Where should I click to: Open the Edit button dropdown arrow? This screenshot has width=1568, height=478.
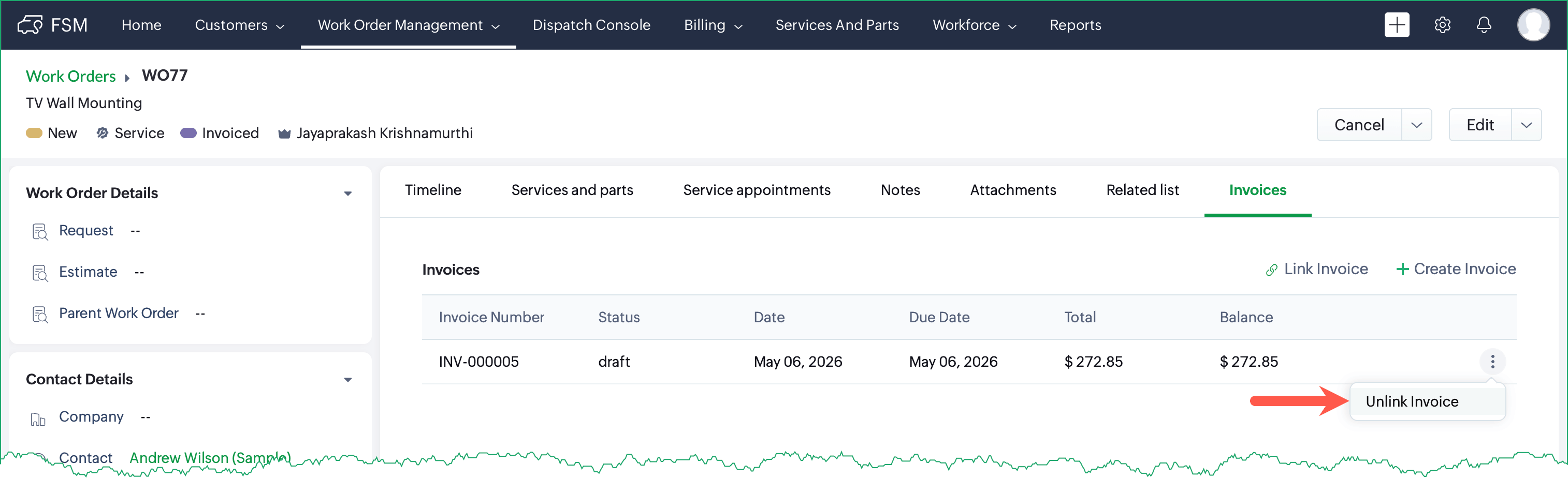tap(1526, 125)
